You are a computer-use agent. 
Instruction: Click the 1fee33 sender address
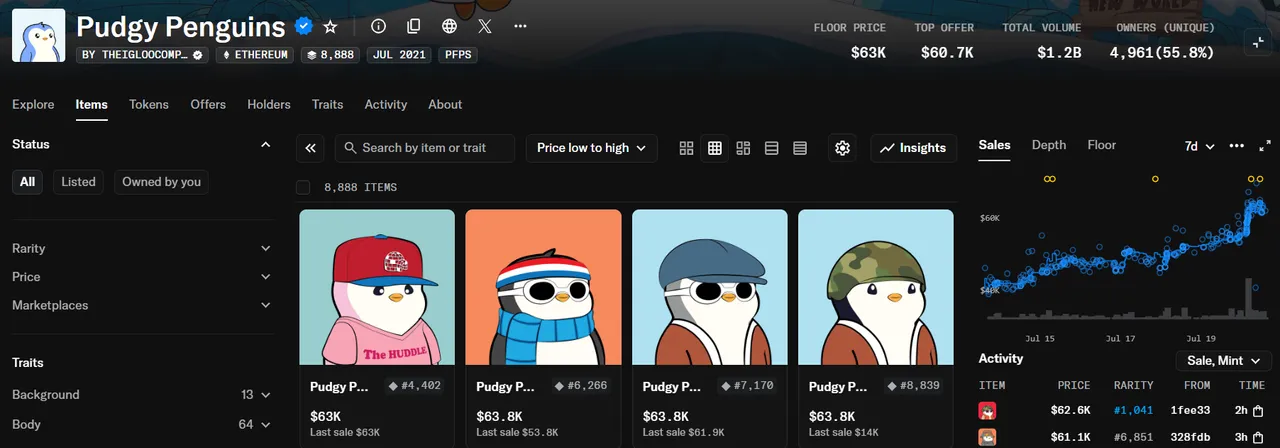pos(1192,410)
